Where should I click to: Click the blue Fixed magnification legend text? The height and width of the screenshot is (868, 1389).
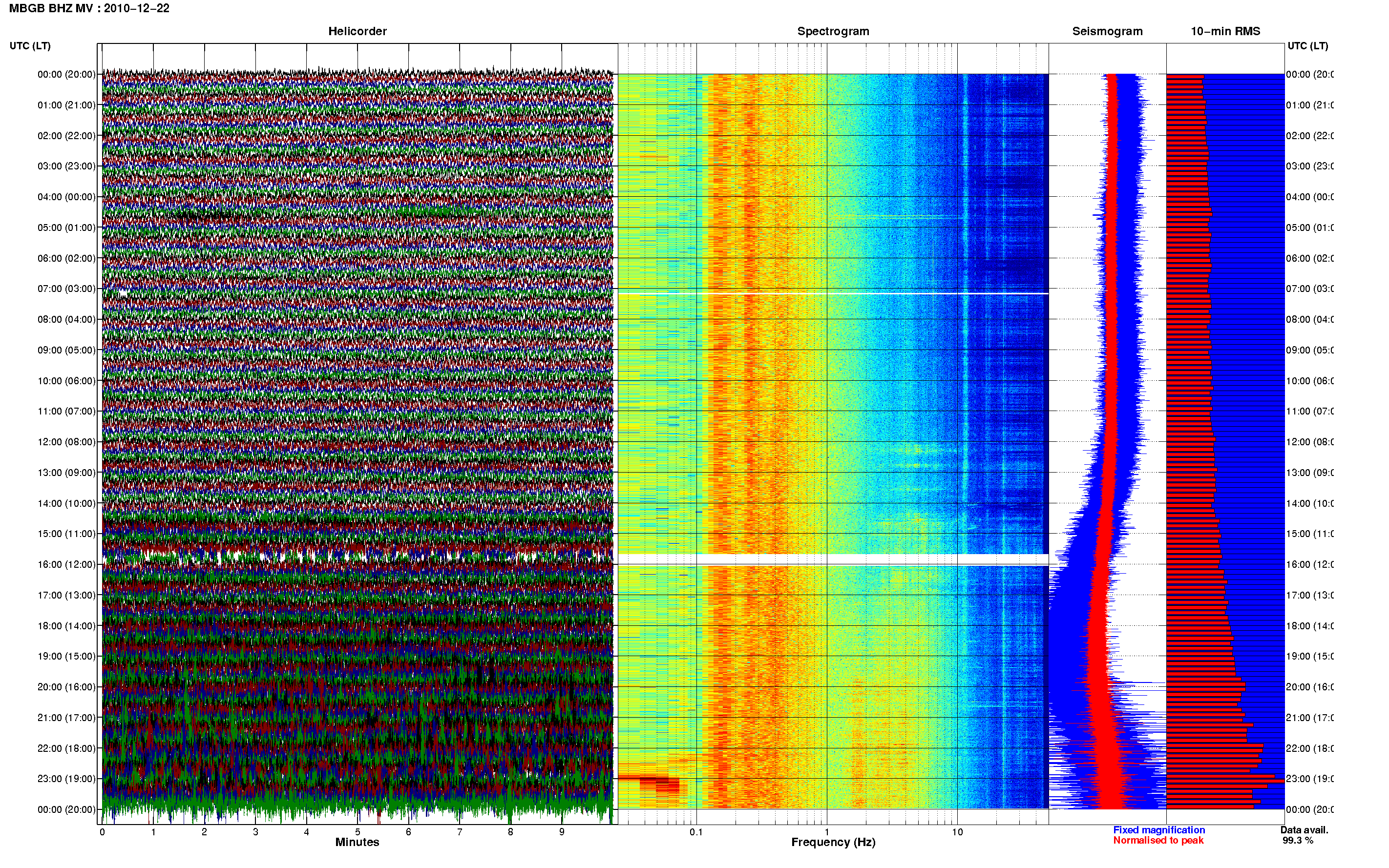[x=1159, y=830]
